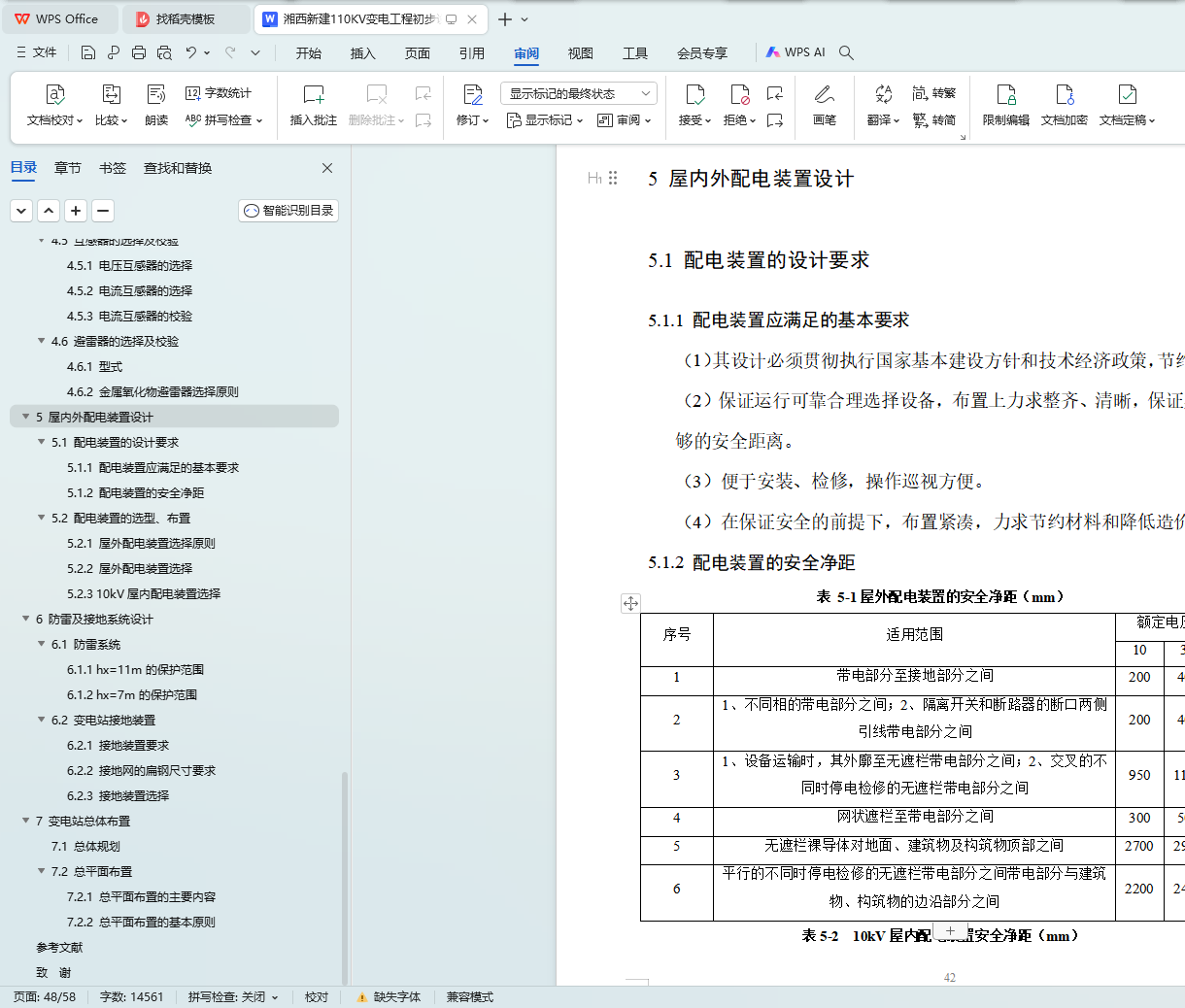Open 显示标记的最终状态 combo box
The width and height of the screenshot is (1185, 1008).
pos(579,93)
